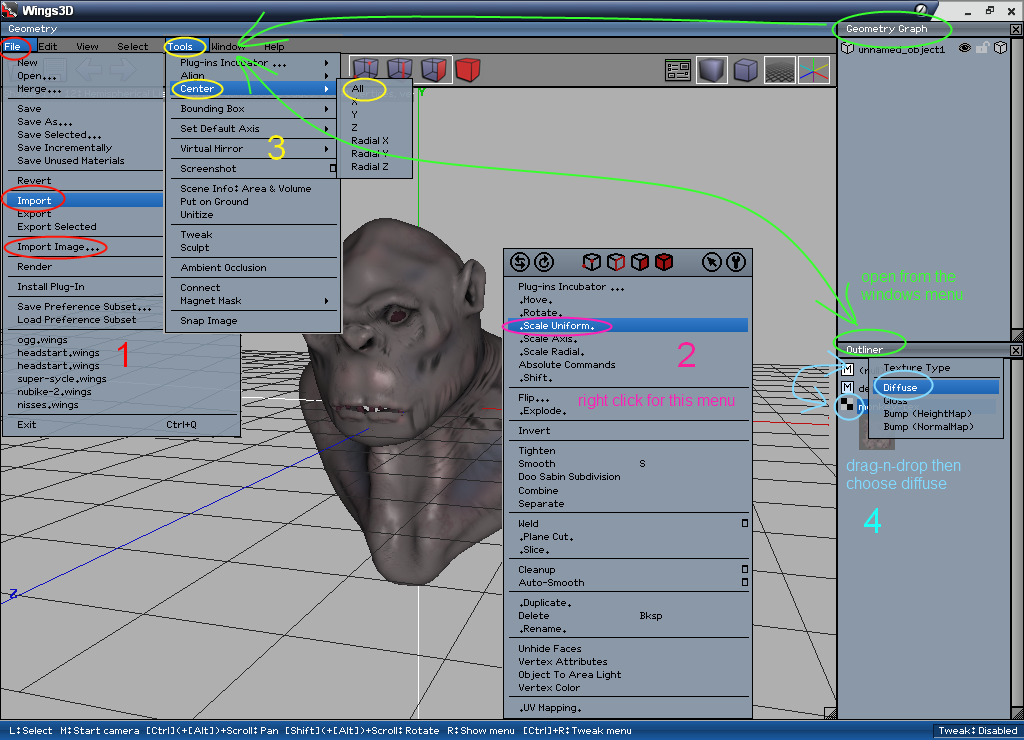Viewport: 1024px width, 740px height.
Task: Toggle visibility eye of unnamed_object1
Action: tap(965, 48)
